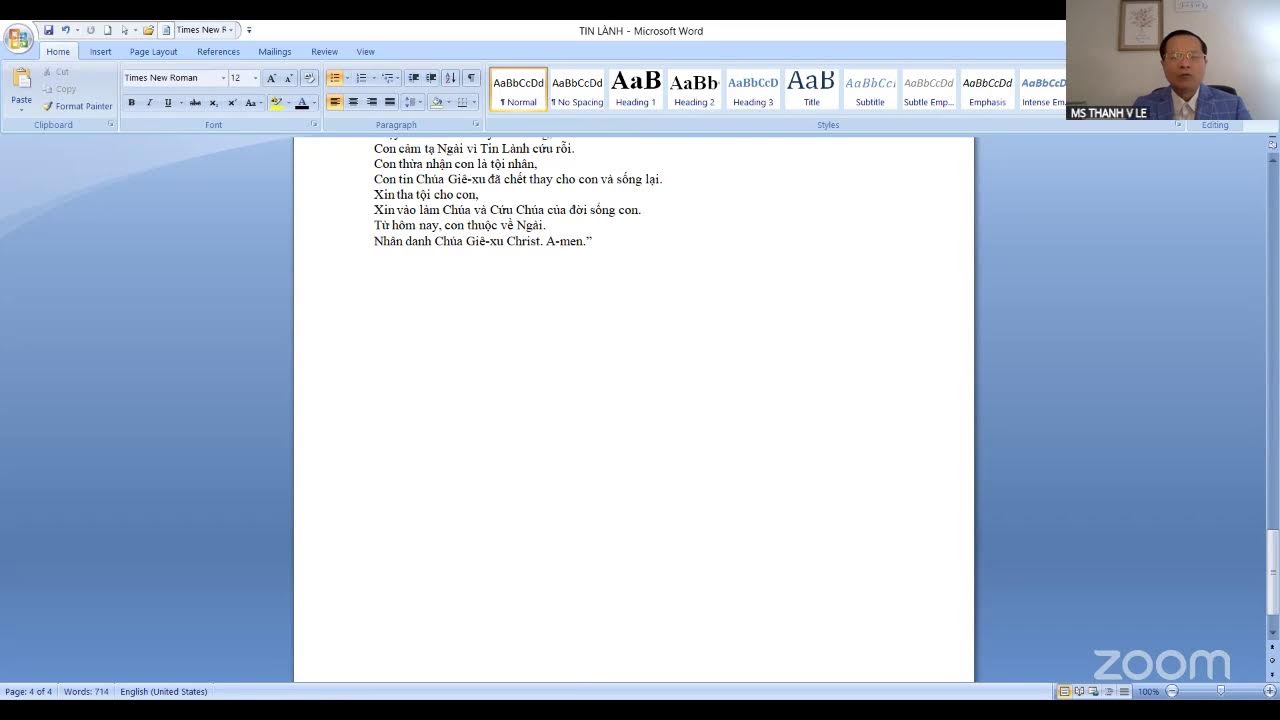The width and height of the screenshot is (1280, 720).
Task: Align text to the right
Action: [x=371, y=102]
